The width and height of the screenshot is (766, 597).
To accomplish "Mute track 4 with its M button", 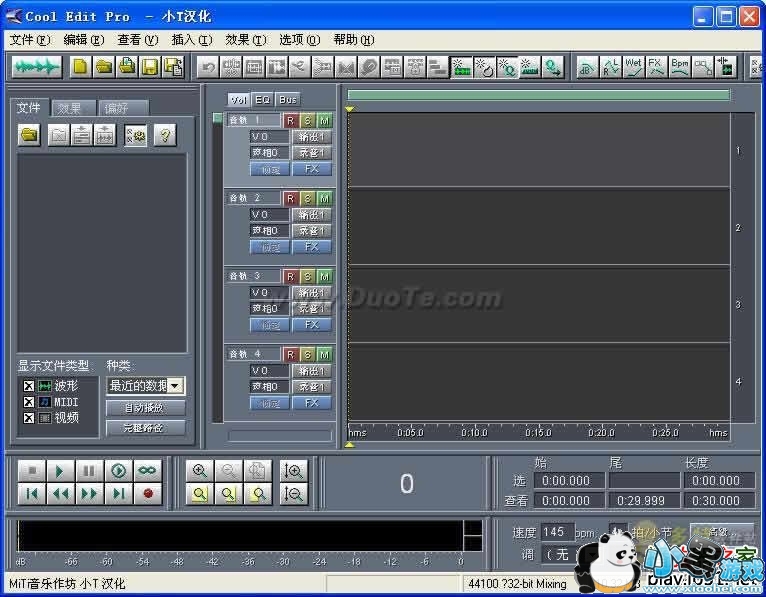I will pos(324,355).
